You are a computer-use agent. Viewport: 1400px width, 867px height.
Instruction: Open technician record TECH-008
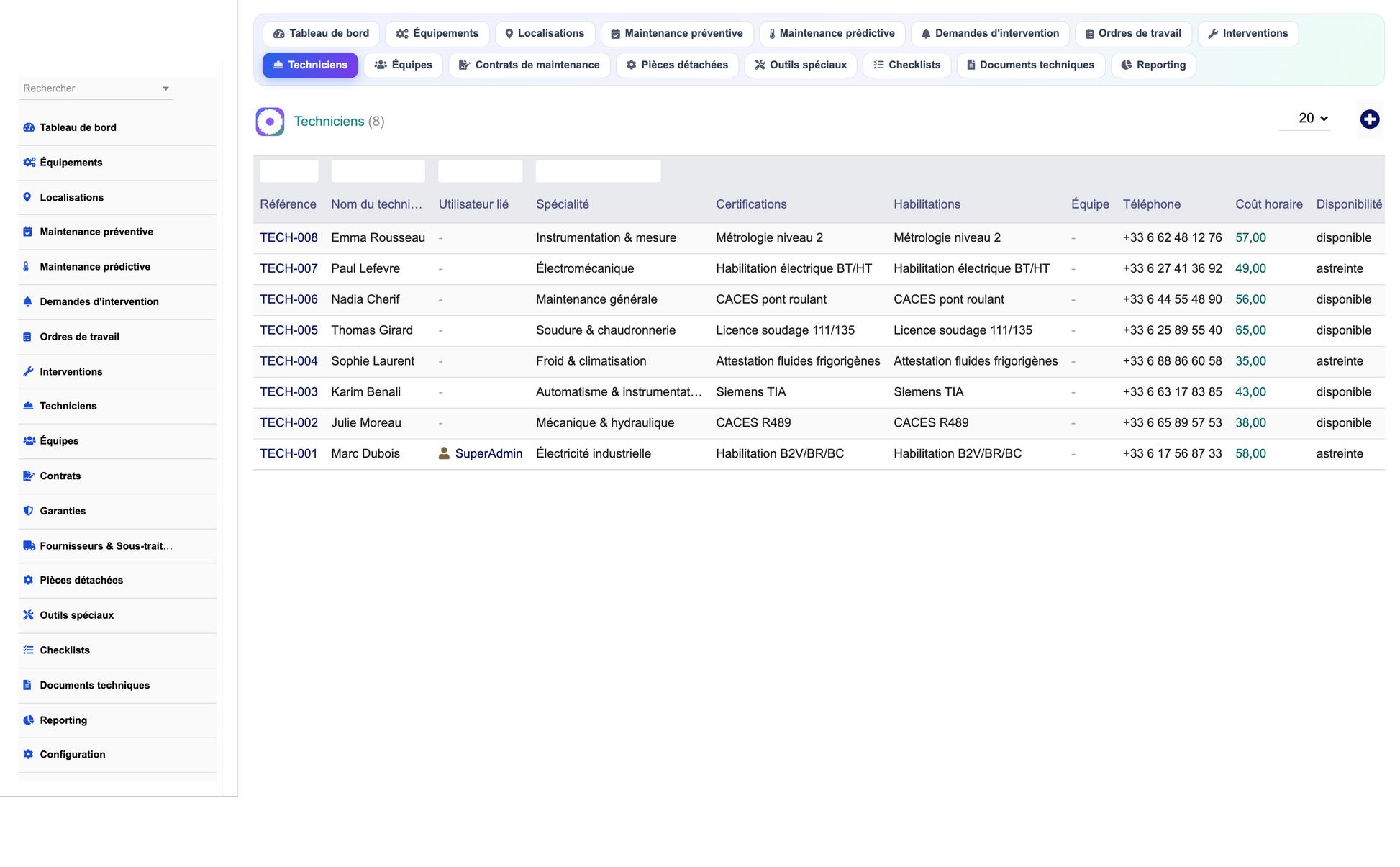point(288,238)
